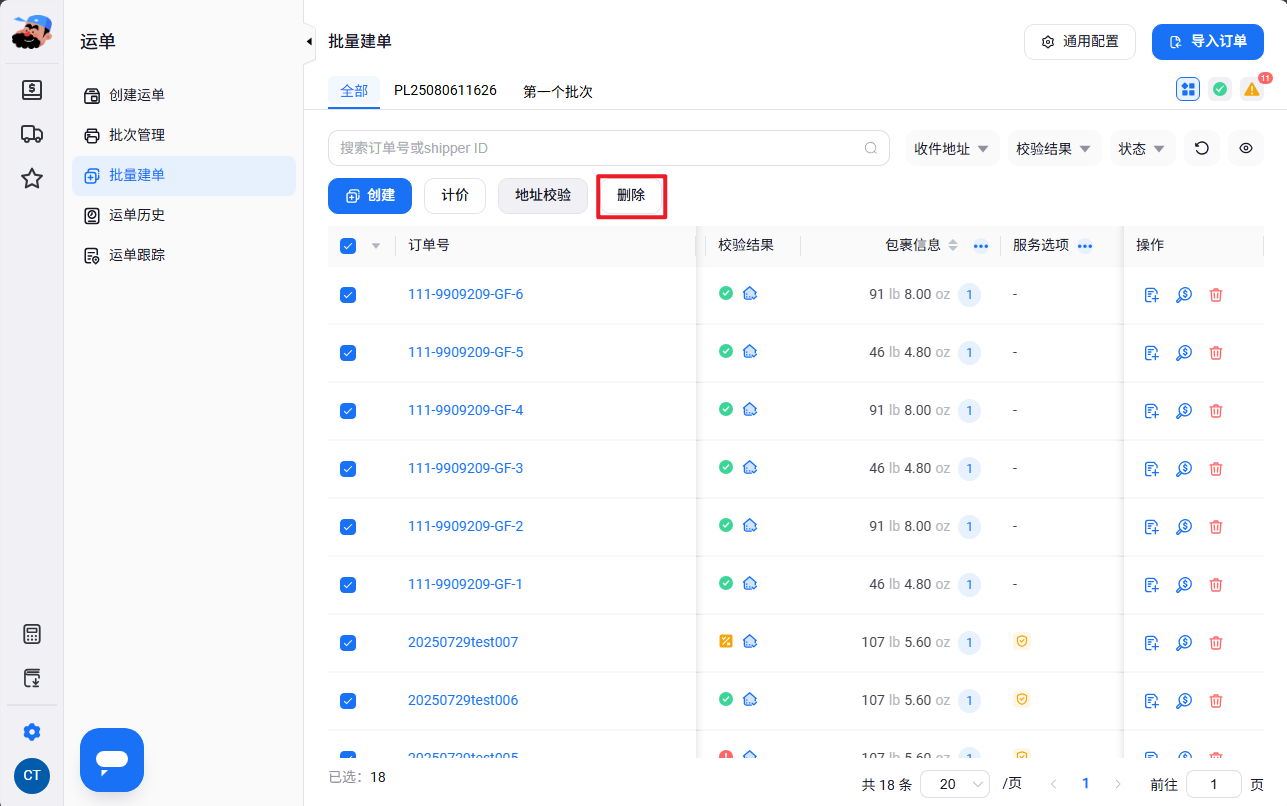Click the yellow warning icon with badge 11
The height and width of the screenshot is (806, 1287).
click(1252, 89)
